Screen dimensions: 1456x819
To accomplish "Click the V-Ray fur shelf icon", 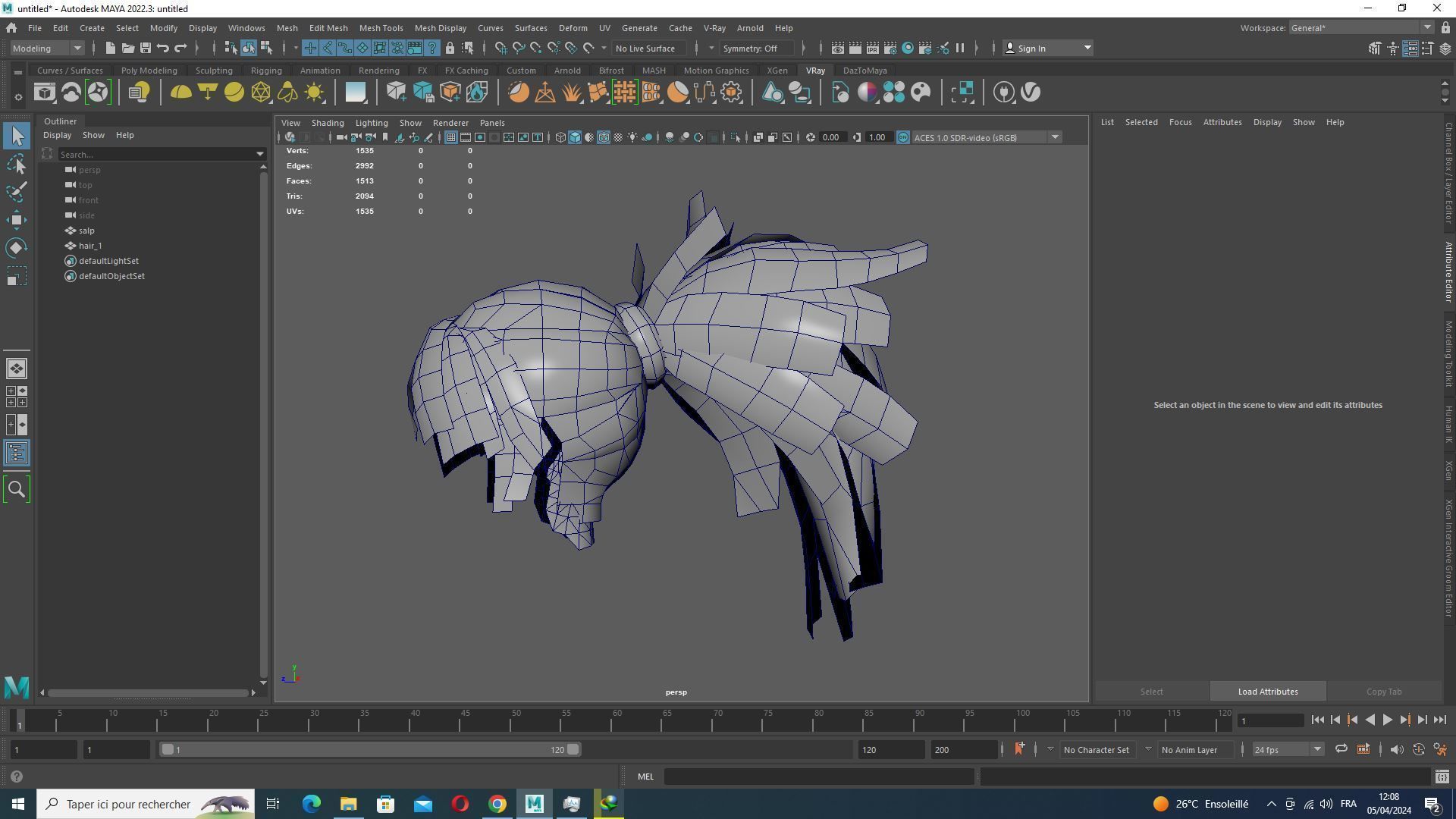I will click(x=571, y=93).
